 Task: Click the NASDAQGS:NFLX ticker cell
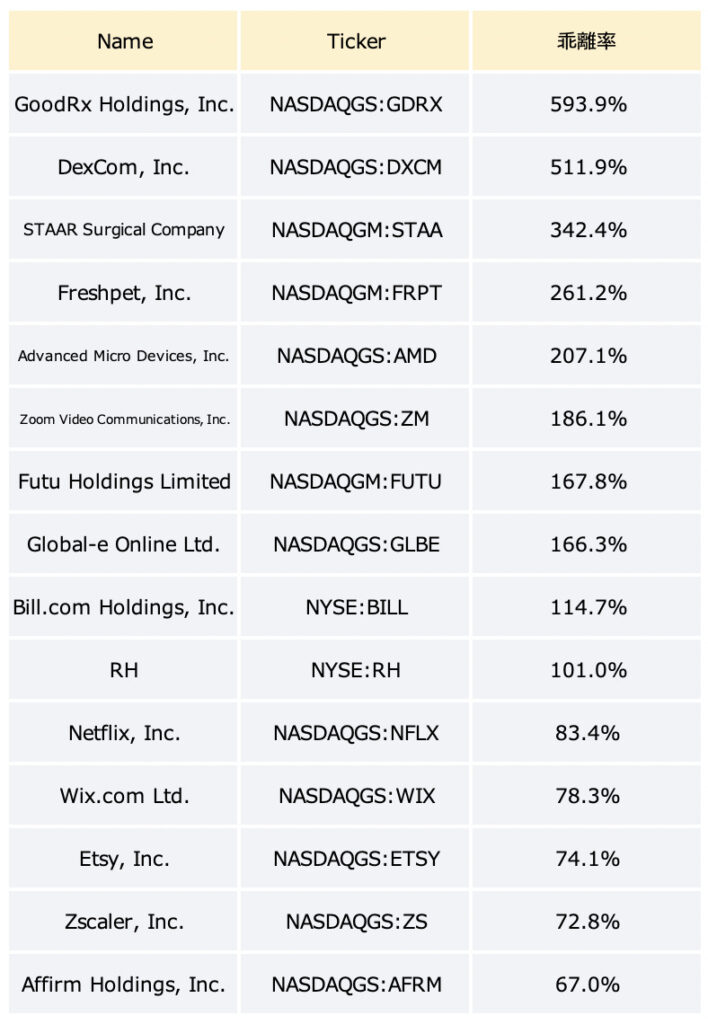click(x=355, y=733)
